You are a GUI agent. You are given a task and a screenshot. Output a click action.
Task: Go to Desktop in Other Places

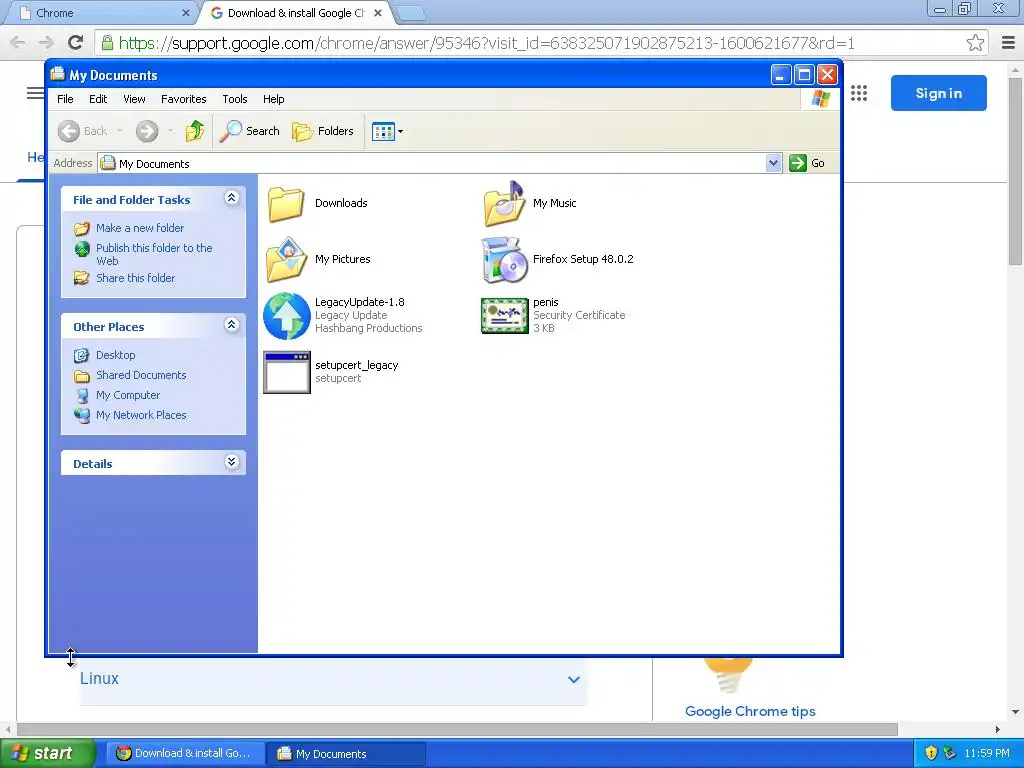point(116,355)
